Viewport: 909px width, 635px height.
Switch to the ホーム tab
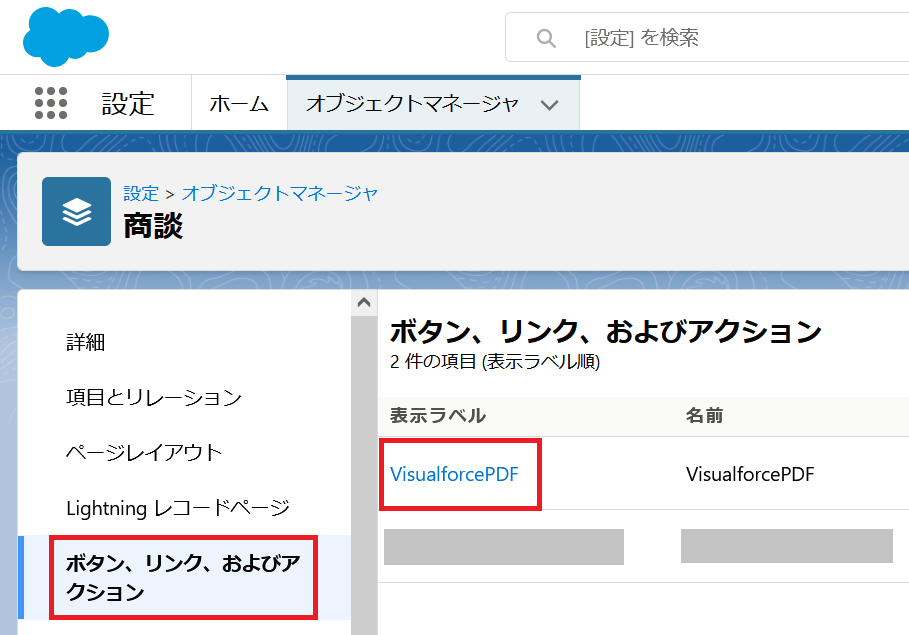pos(239,103)
